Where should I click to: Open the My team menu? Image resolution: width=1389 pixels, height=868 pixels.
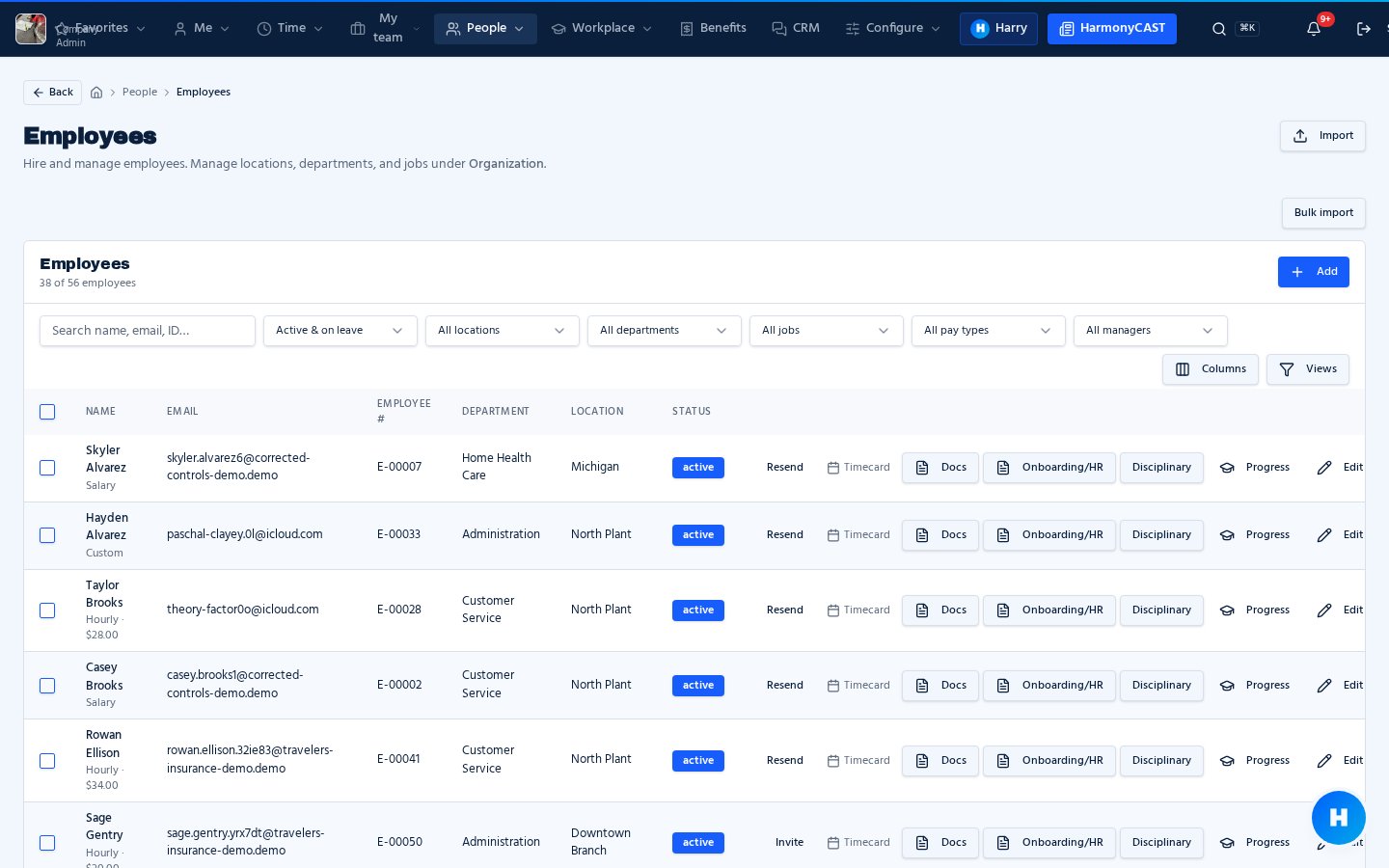tap(386, 29)
